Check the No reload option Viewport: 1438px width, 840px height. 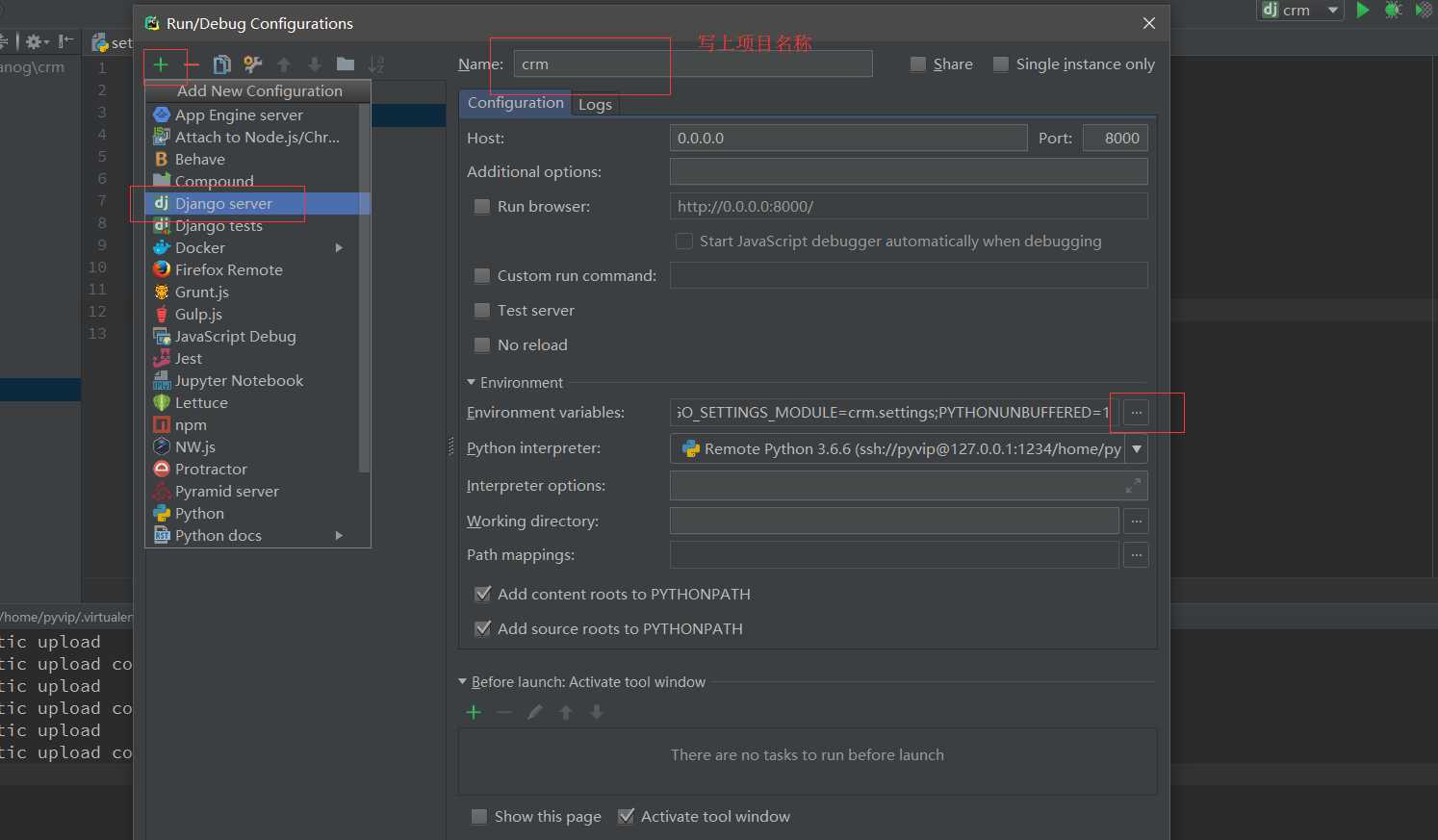[x=482, y=345]
